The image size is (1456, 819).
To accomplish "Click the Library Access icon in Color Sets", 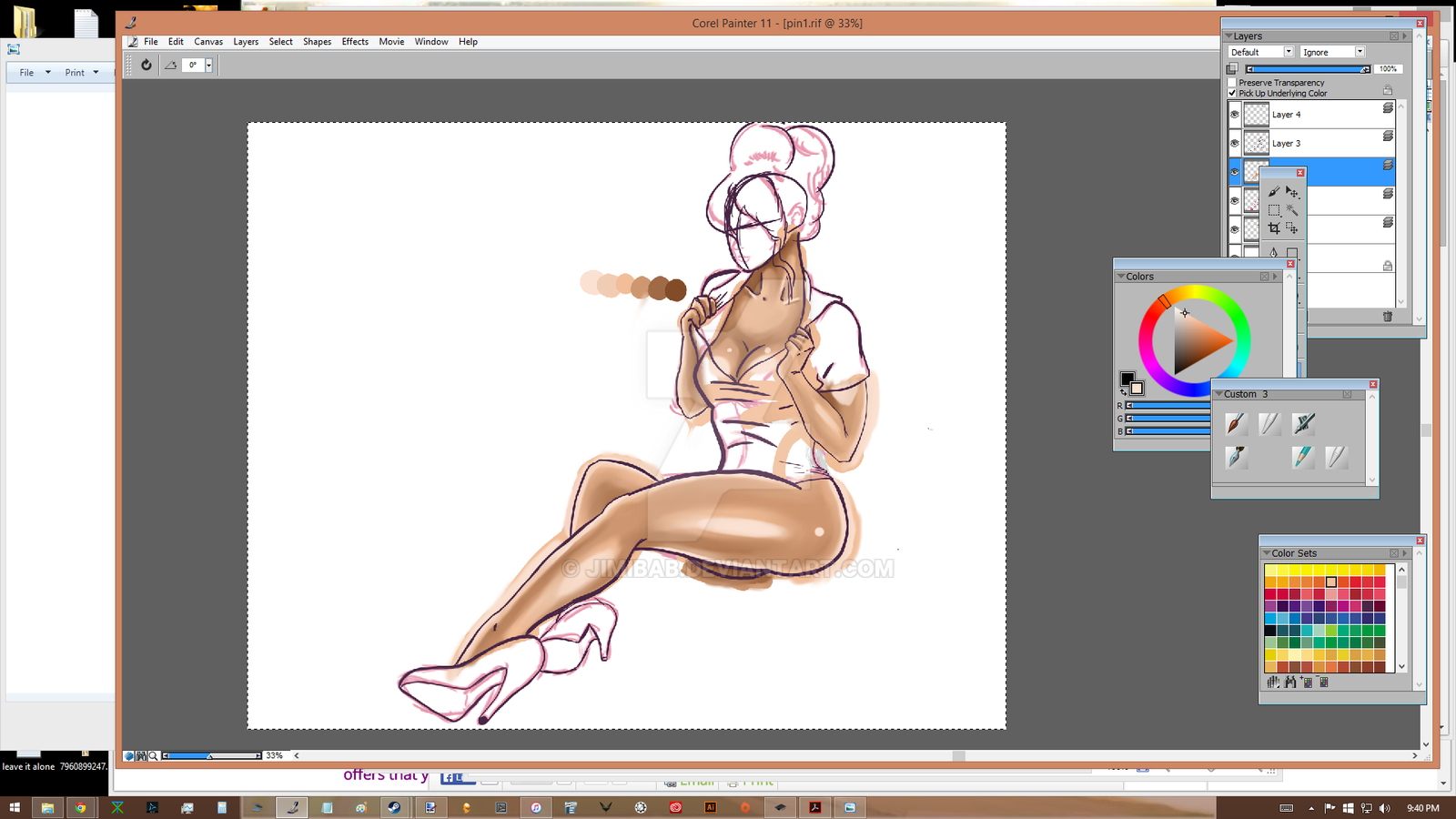I will point(1273,682).
